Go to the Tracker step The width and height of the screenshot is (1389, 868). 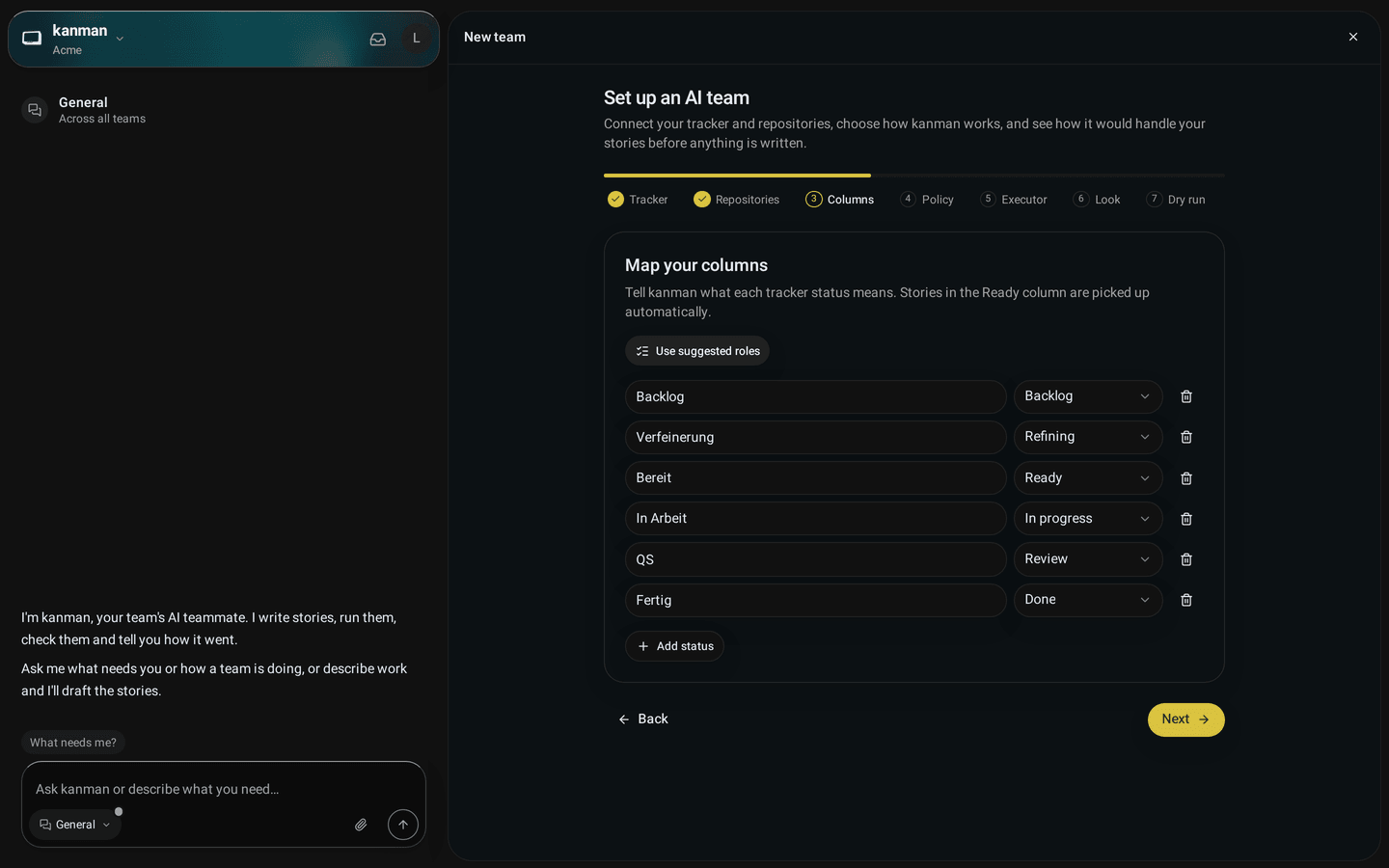tap(638, 200)
